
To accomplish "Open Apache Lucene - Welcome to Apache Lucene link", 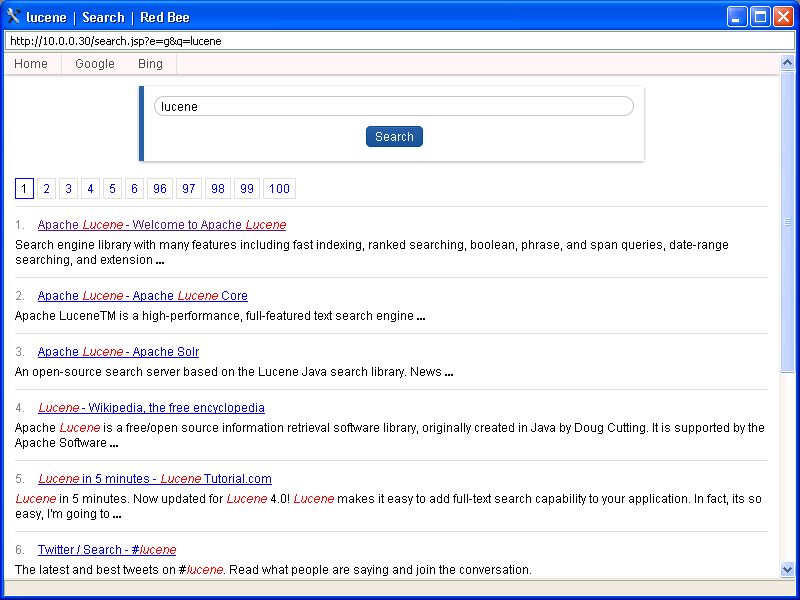I will (162, 224).
